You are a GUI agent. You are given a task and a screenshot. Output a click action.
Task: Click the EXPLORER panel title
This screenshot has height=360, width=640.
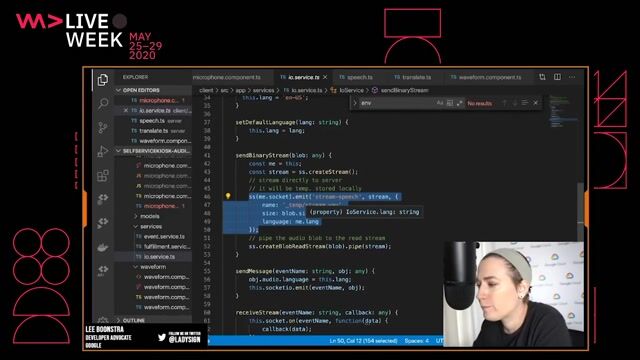click(x=136, y=77)
